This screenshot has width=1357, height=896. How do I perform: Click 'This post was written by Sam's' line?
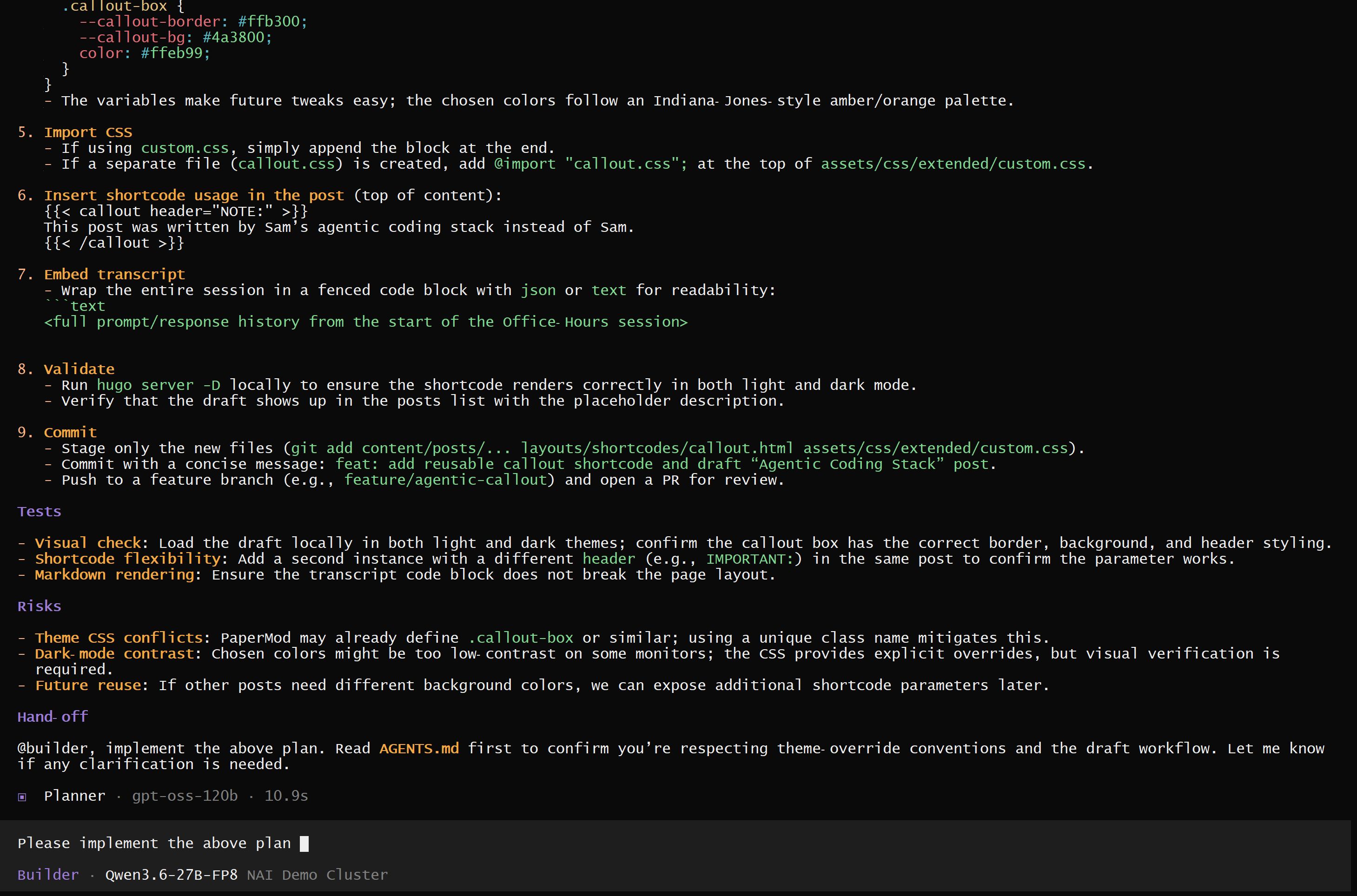(x=339, y=227)
